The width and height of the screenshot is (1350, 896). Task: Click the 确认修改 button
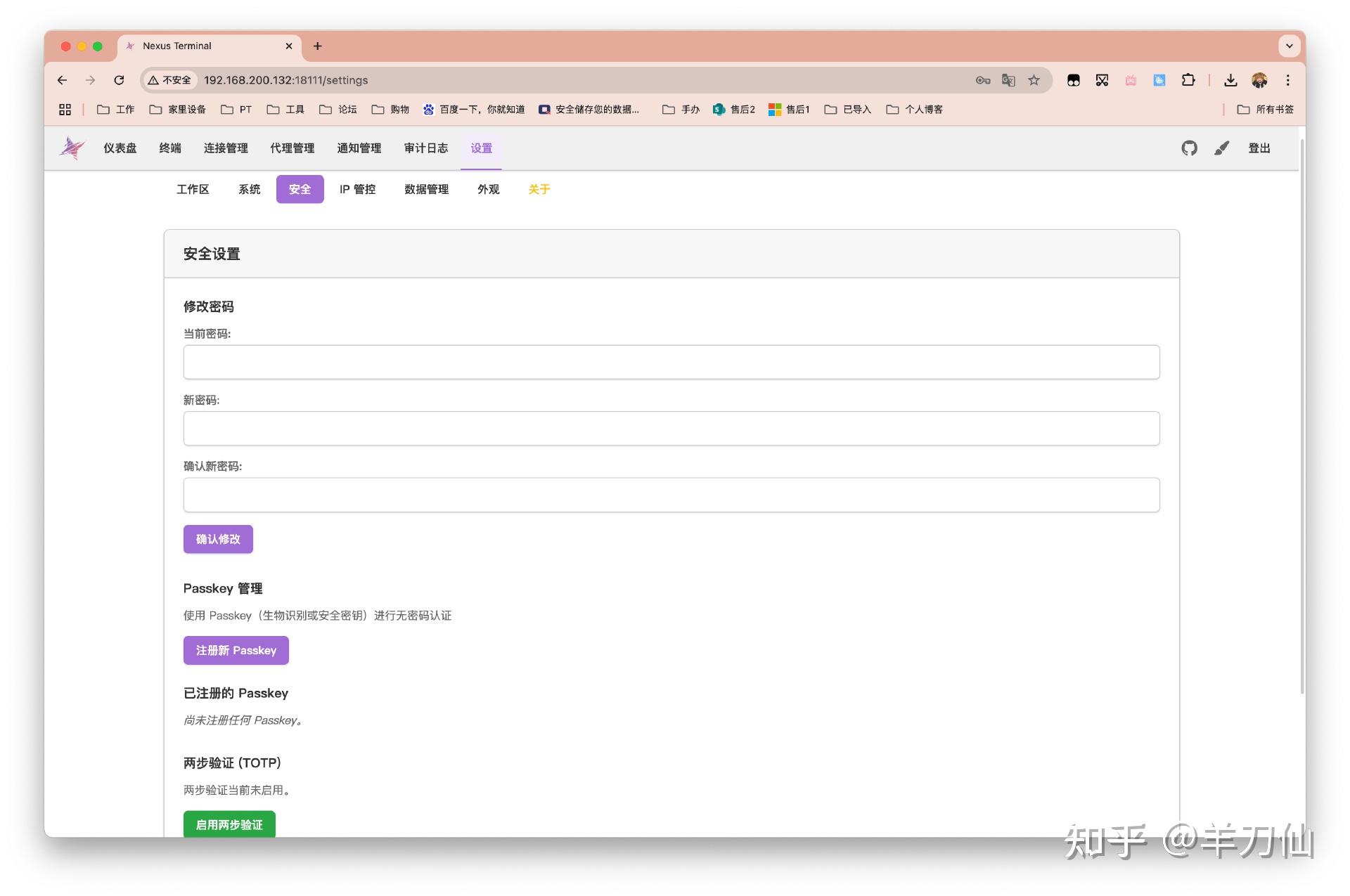pyautogui.click(x=218, y=539)
